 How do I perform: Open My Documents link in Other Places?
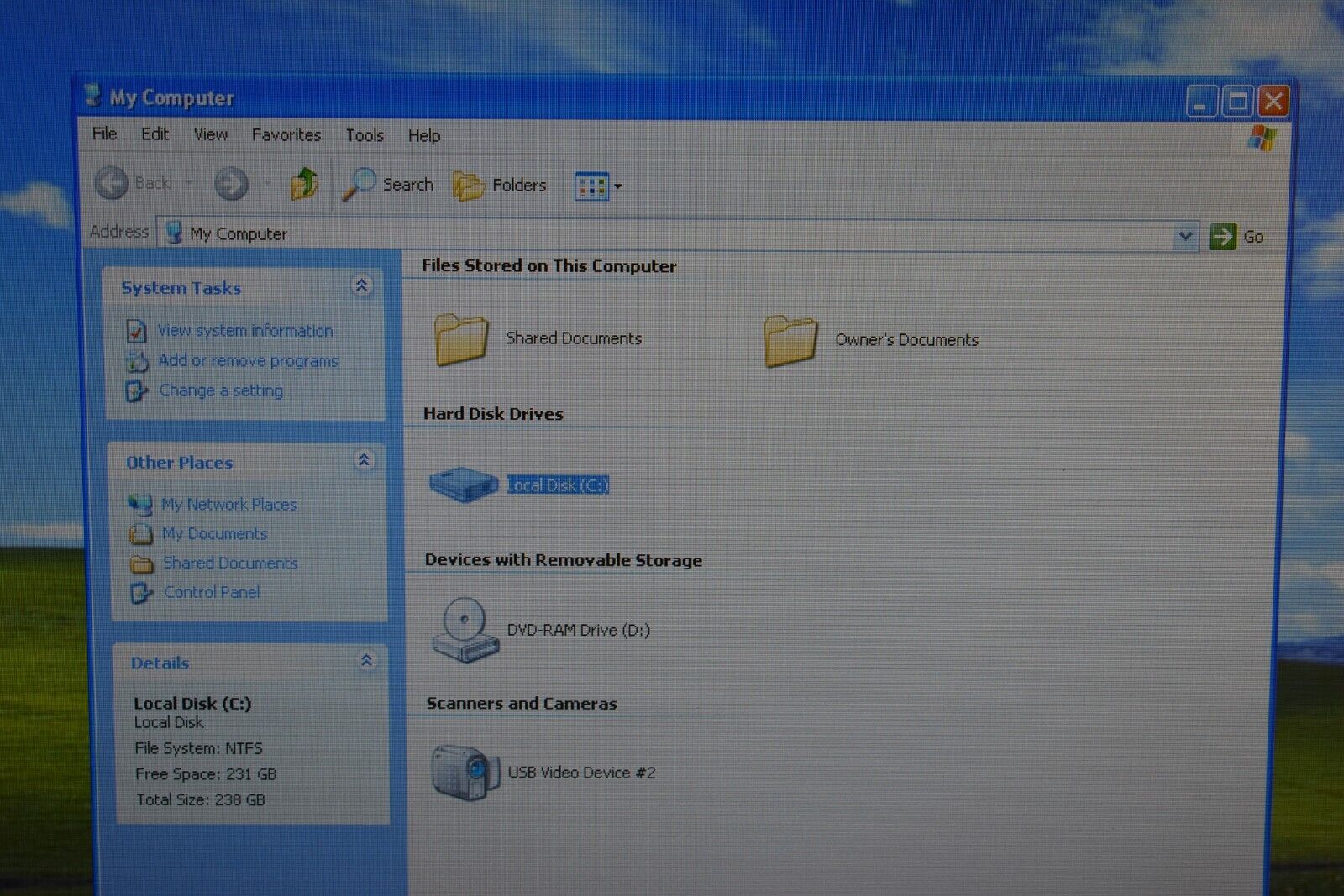[x=215, y=533]
